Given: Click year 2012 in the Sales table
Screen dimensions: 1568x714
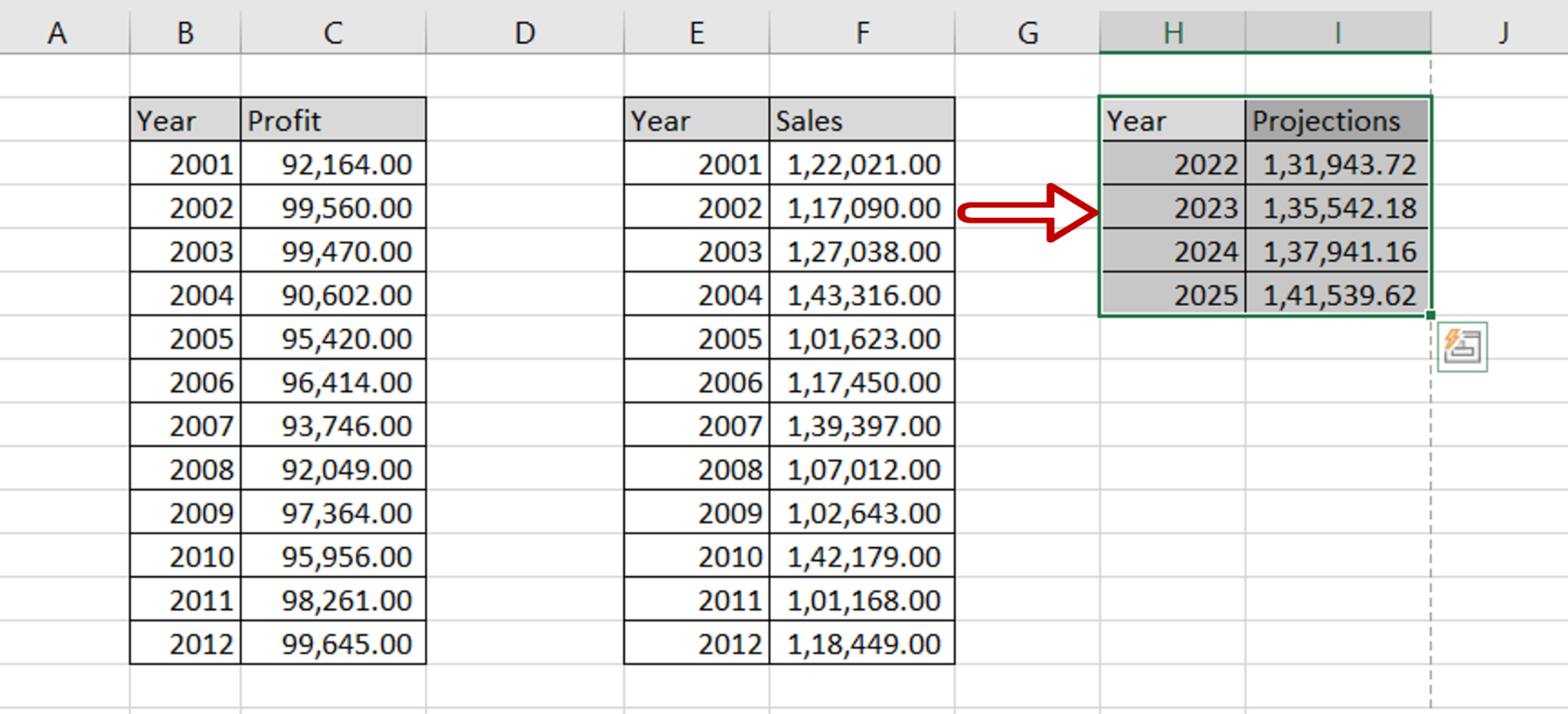Looking at the screenshot, I should tap(697, 643).
